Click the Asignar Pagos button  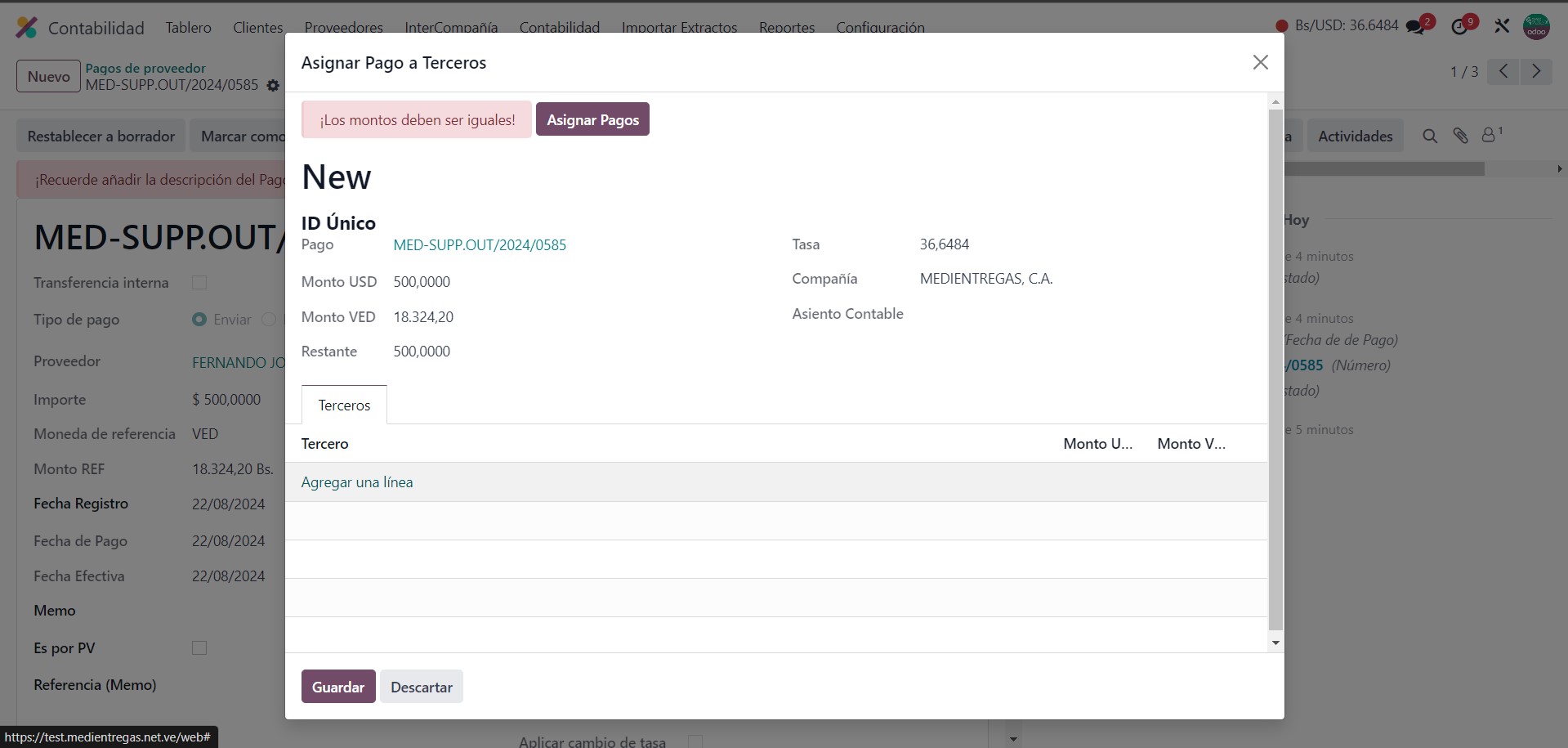pyautogui.click(x=592, y=120)
